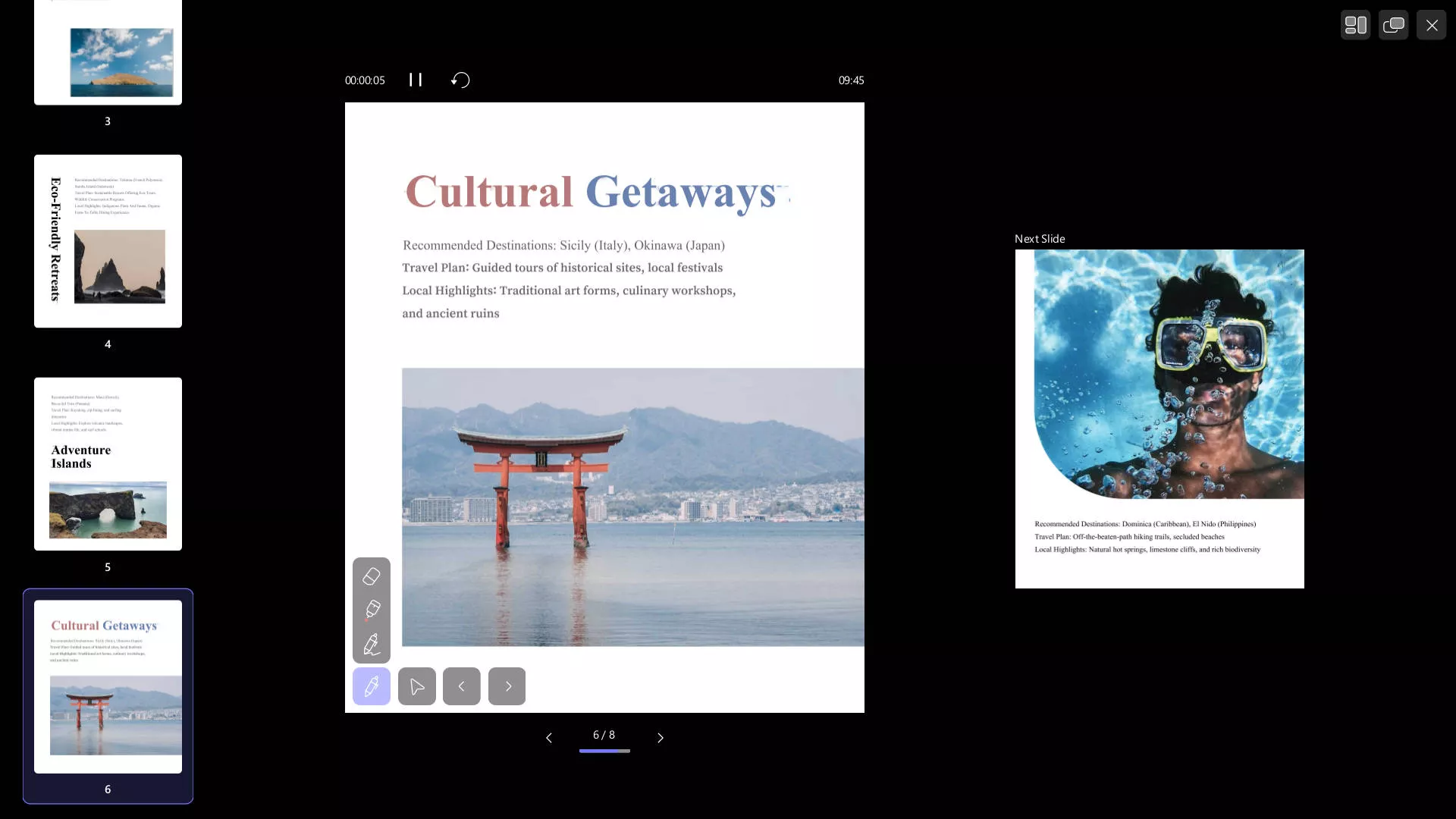Click the slide progress bar
This screenshot has height=819, width=1456.
604,751
